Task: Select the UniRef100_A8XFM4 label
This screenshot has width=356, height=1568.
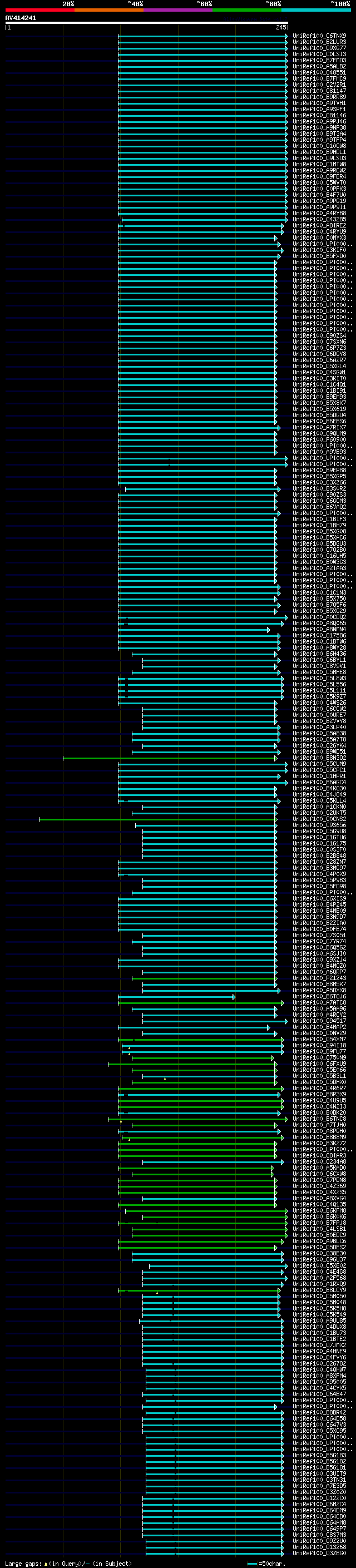Action: pyautogui.click(x=319, y=1376)
